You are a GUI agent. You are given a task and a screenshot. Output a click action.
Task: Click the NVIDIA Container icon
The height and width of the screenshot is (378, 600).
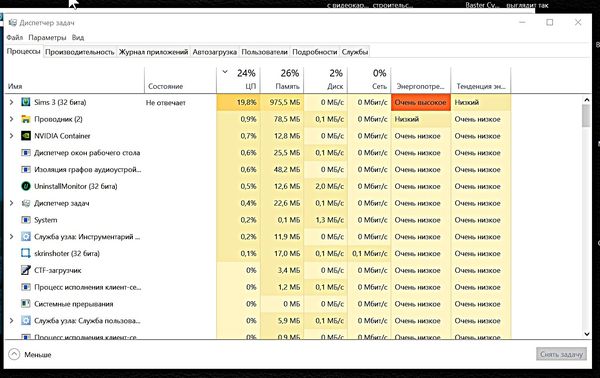(26, 136)
